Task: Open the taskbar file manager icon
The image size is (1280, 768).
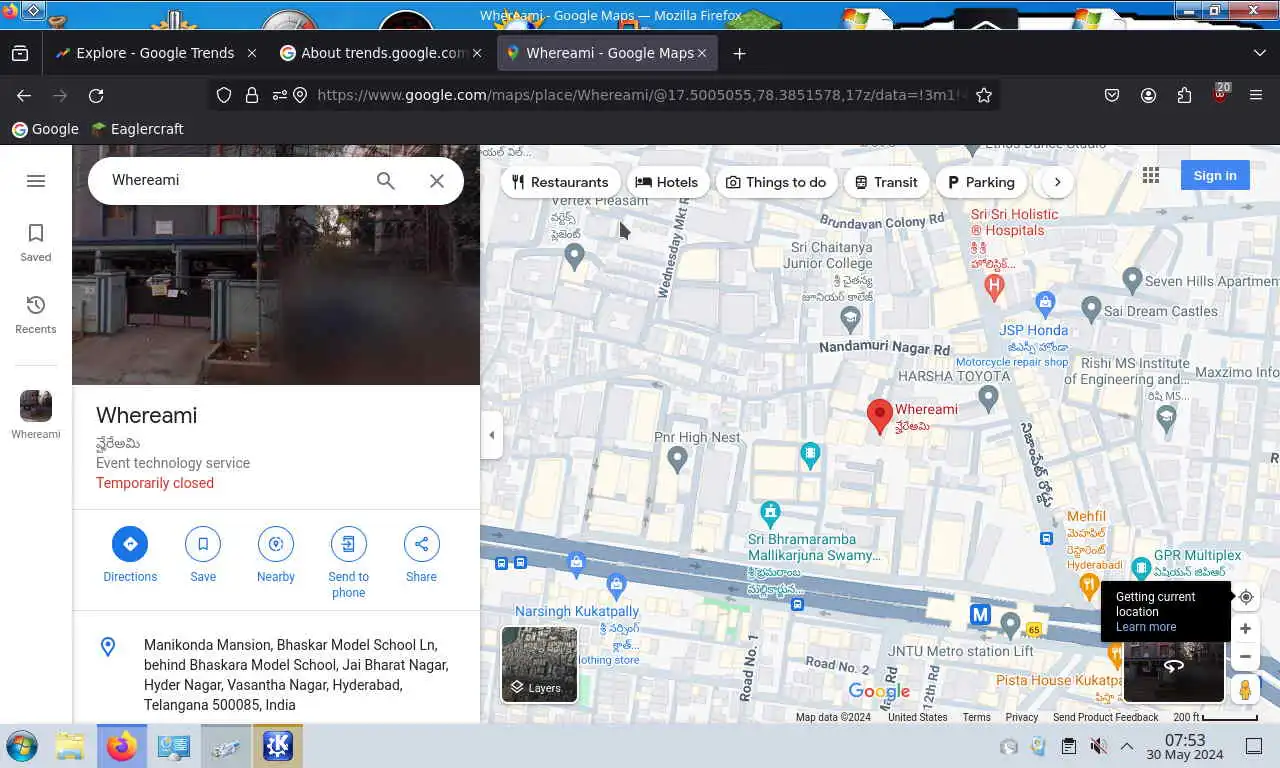Action: pos(69,746)
